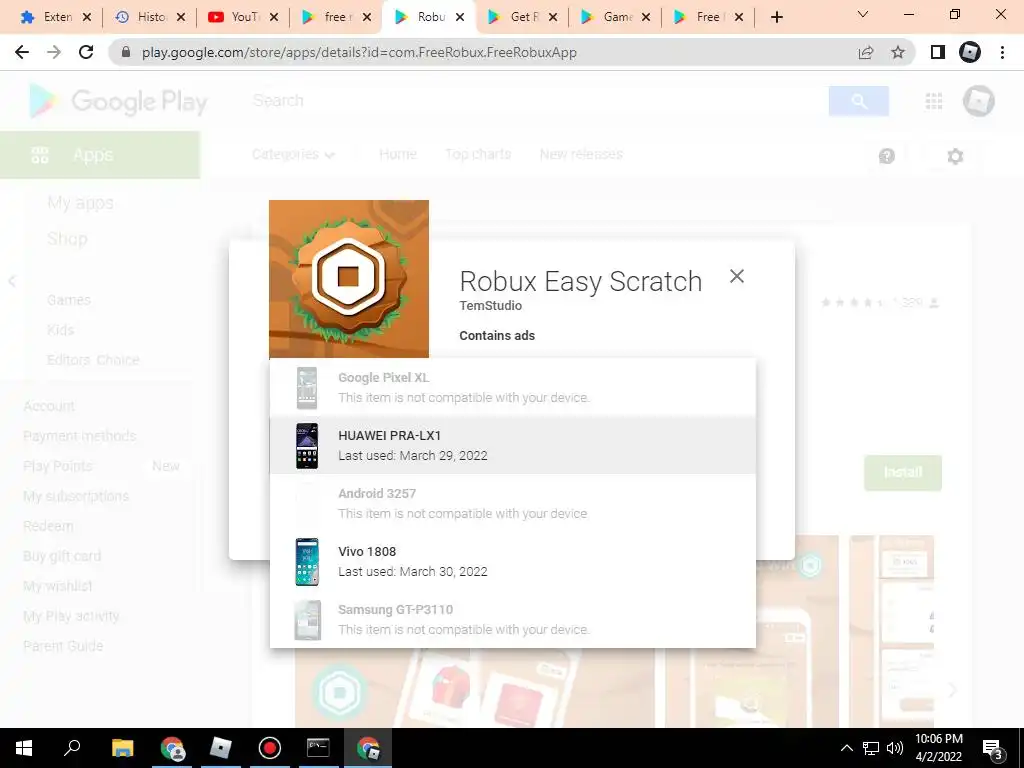Viewport: 1024px width, 768px height.
Task: Open the Windows Start menu
Action: point(24,748)
